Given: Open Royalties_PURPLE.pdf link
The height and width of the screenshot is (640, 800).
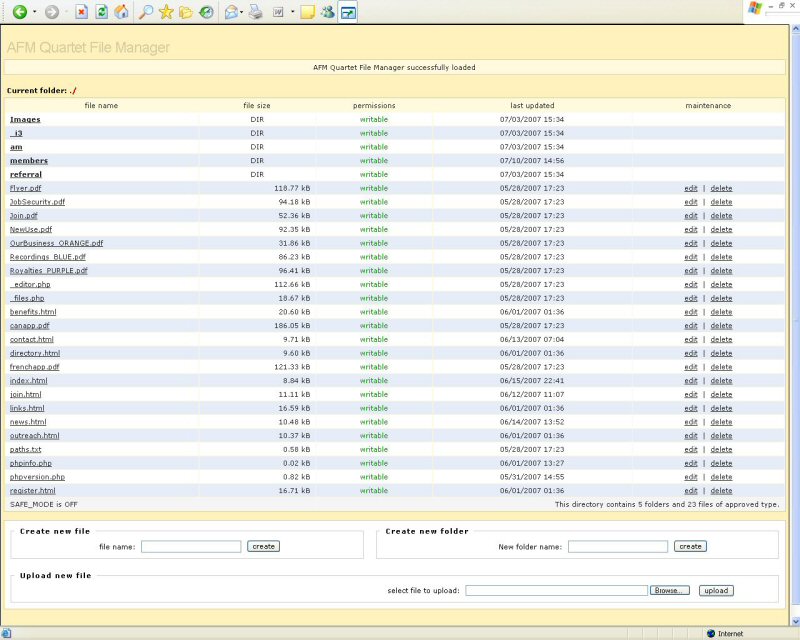Looking at the screenshot, I should point(49,271).
